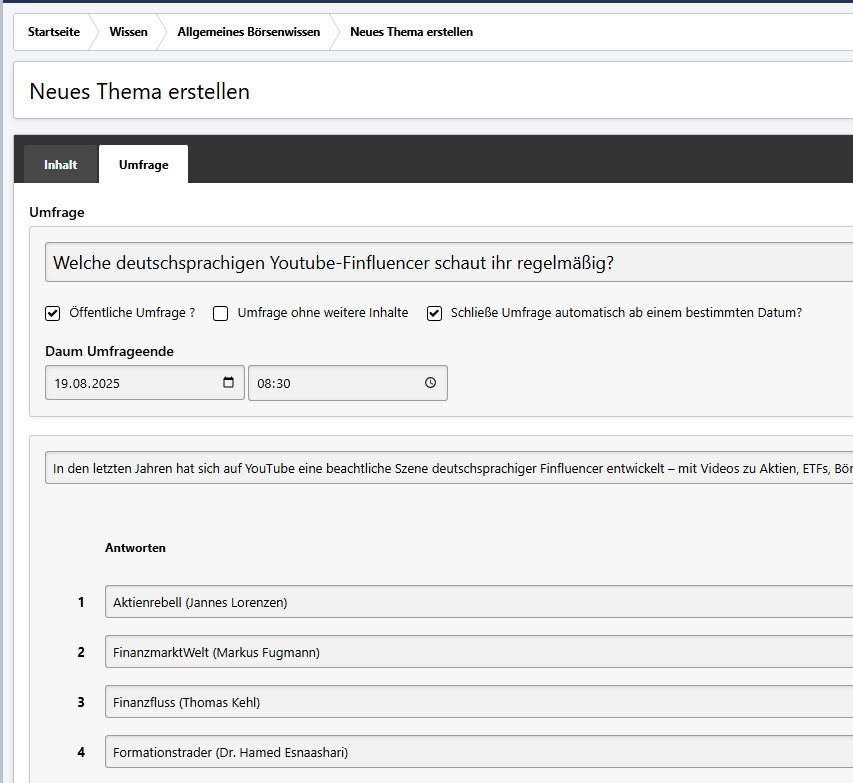853x783 pixels.
Task: Enable Umfrage ohne weitere Inhalte checkbox
Action: [221, 313]
